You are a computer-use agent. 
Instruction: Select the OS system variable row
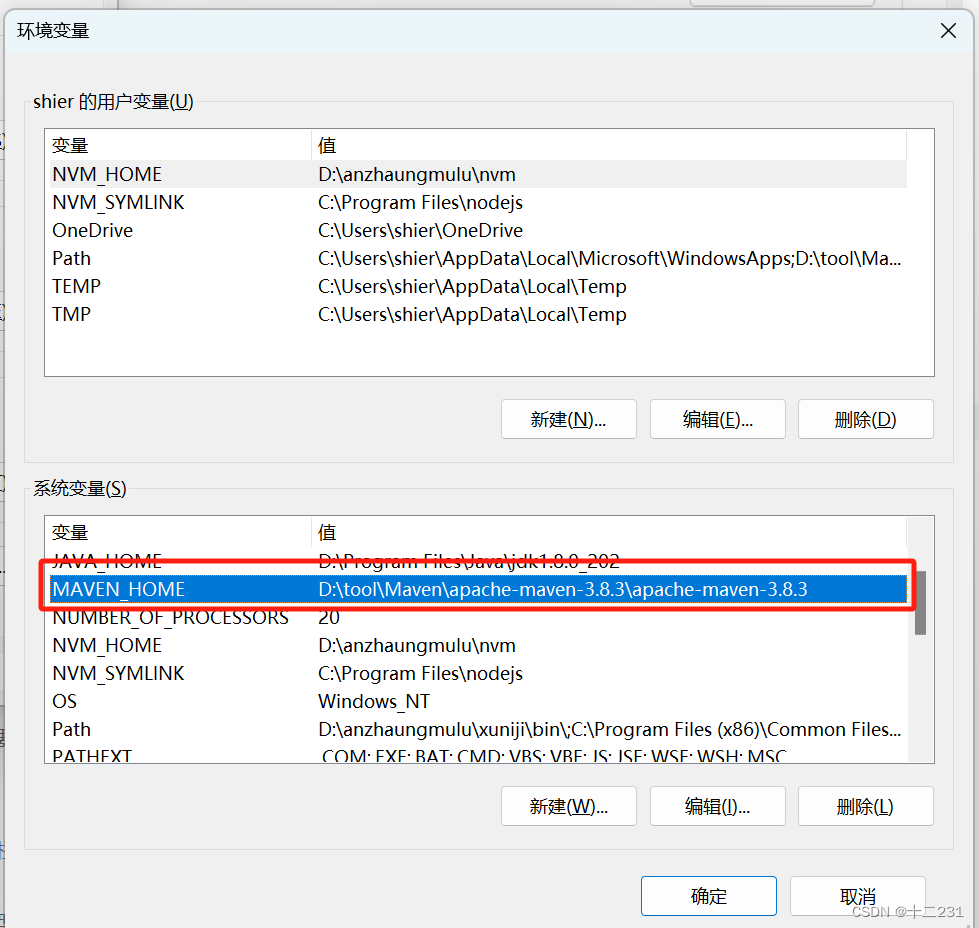point(64,701)
